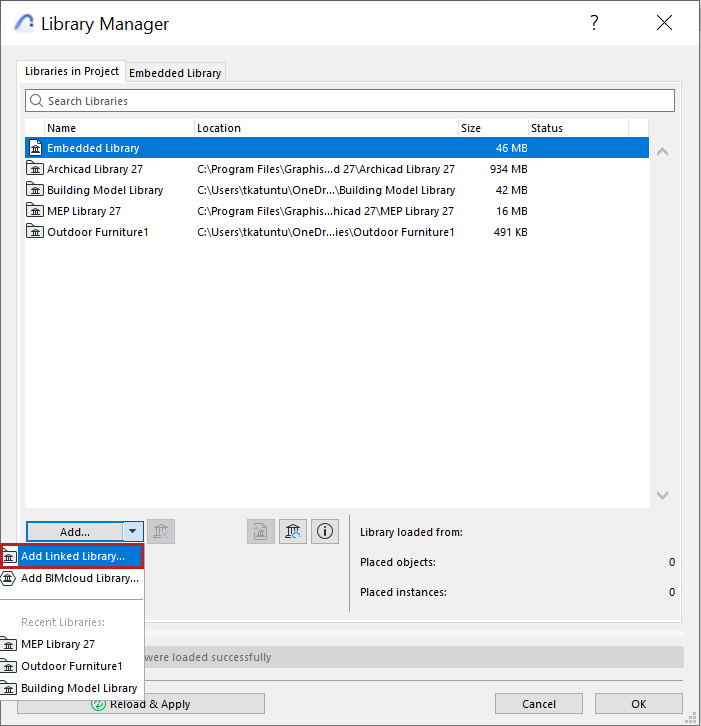Open the Add button dropdown arrow

coord(133,531)
